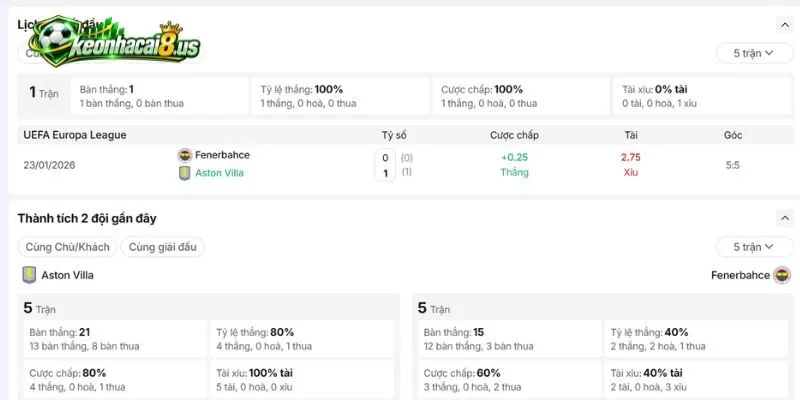Viewport: 800px width, 400px height.
Task: Click Fenerbahce crest in match row
Action: pos(185,155)
